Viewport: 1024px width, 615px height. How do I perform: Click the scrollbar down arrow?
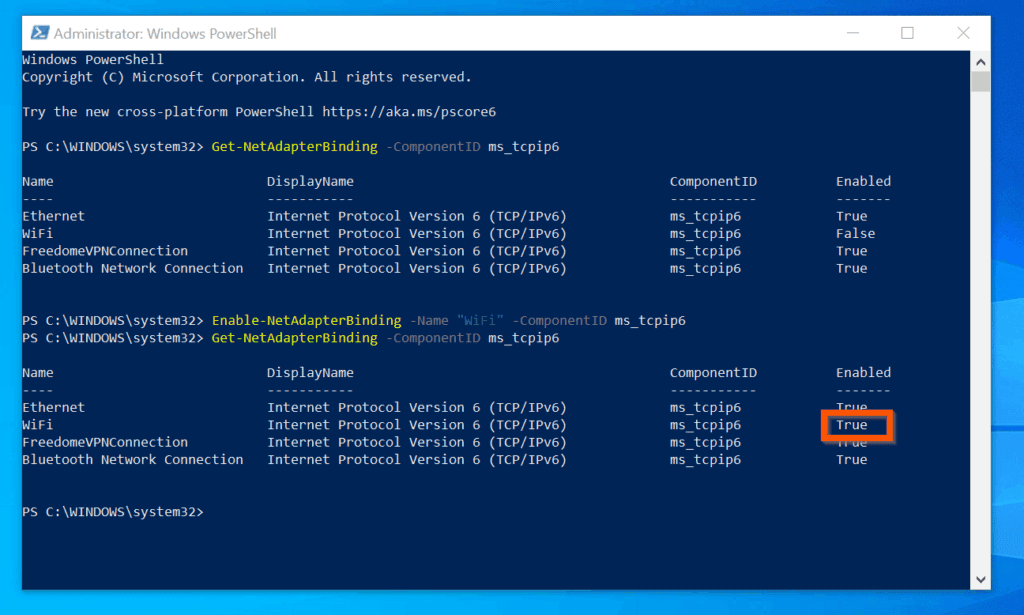(x=981, y=578)
